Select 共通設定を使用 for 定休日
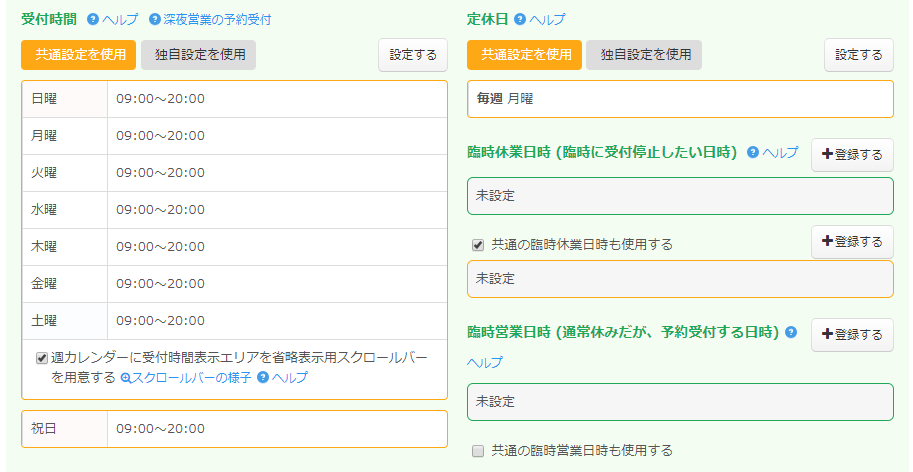The width and height of the screenshot is (913, 472). [x=524, y=55]
